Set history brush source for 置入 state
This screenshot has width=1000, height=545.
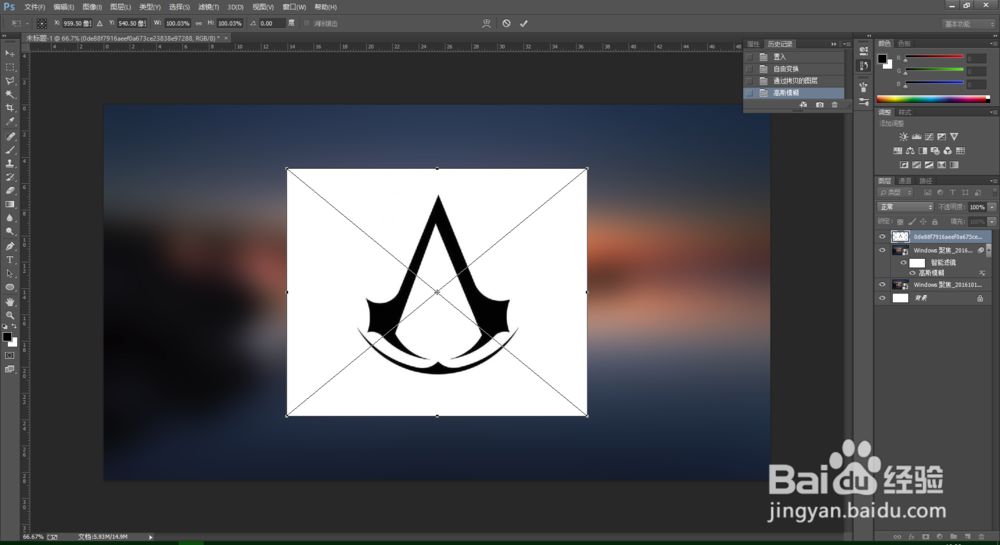click(x=749, y=57)
